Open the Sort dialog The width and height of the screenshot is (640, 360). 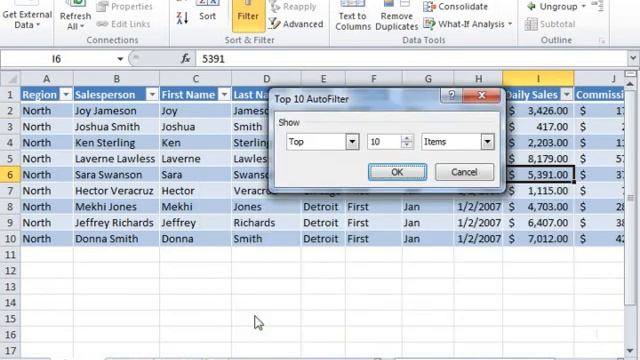207,12
